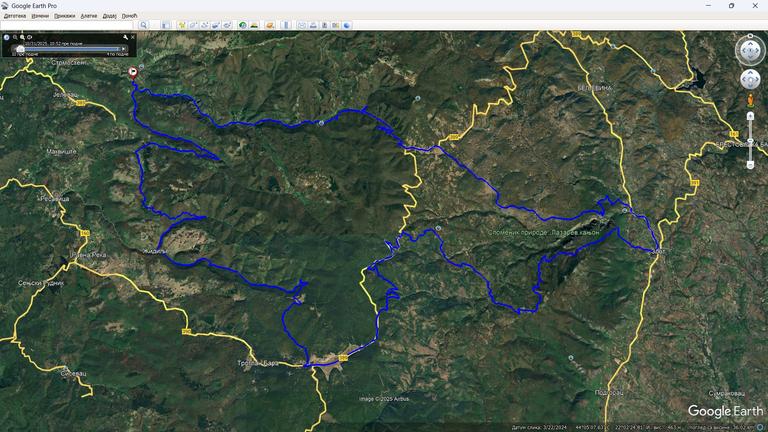
Task: Click the View in Google Maps icon
Action: (x=336, y=25)
